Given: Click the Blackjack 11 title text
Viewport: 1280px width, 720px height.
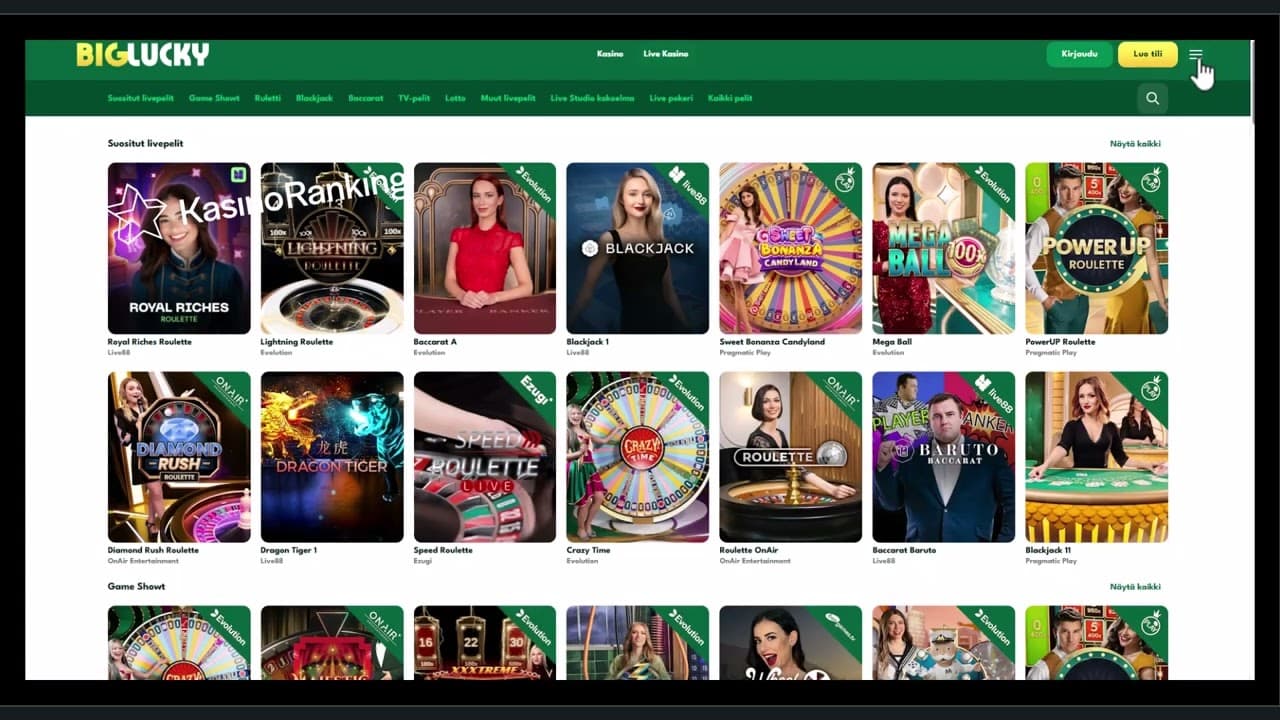Looking at the screenshot, I should [1049, 550].
